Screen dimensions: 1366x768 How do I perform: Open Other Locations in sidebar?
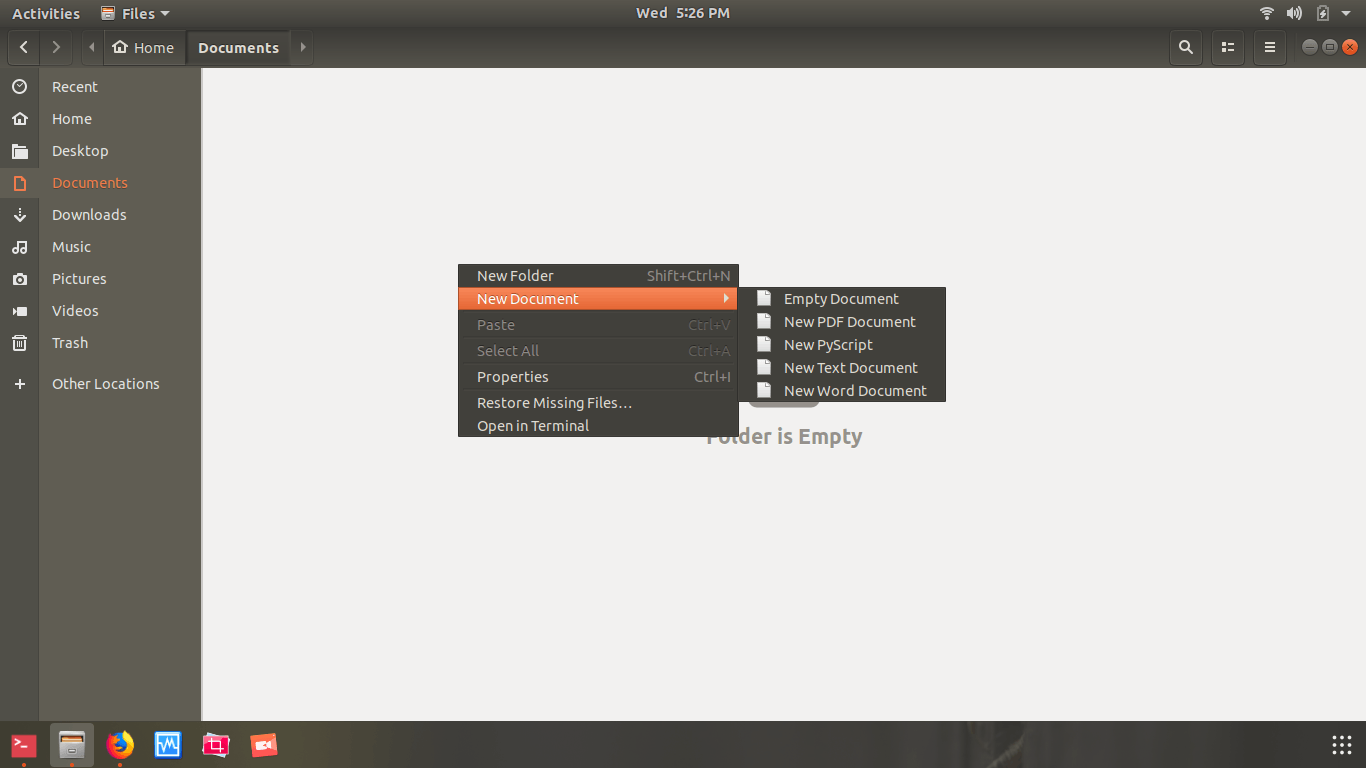(x=105, y=384)
